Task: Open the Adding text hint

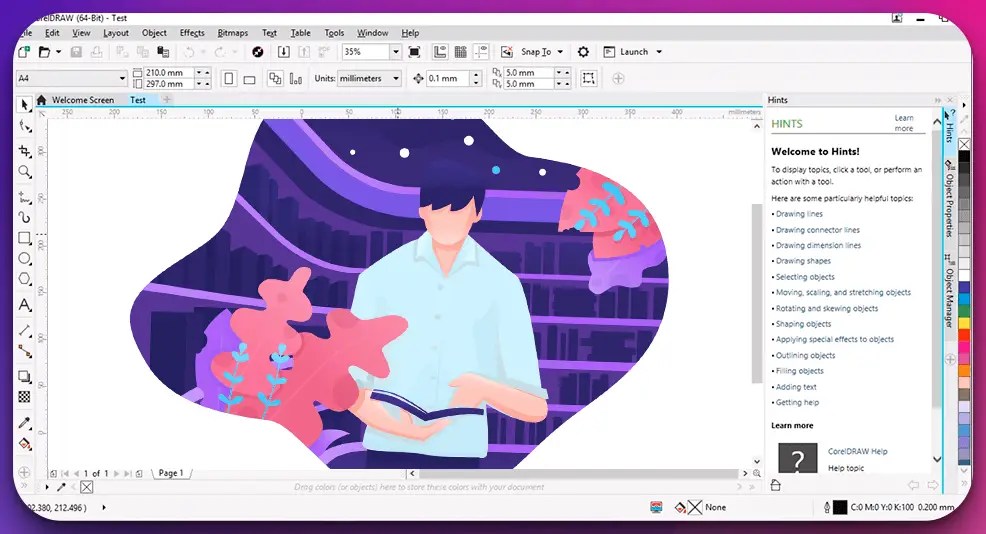Action: (796, 387)
